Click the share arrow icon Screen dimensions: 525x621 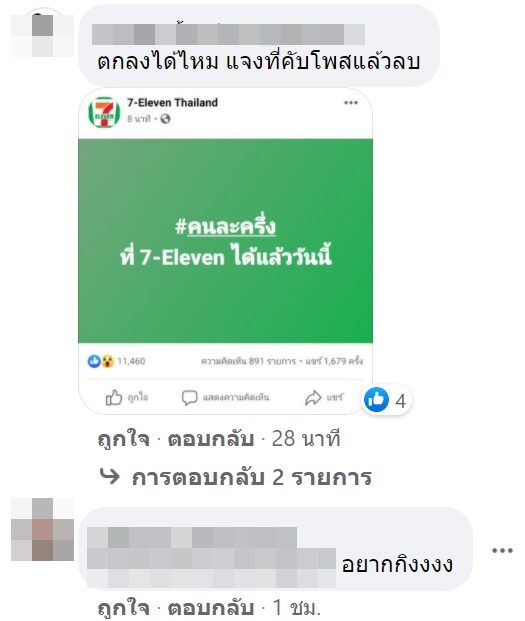(x=313, y=398)
